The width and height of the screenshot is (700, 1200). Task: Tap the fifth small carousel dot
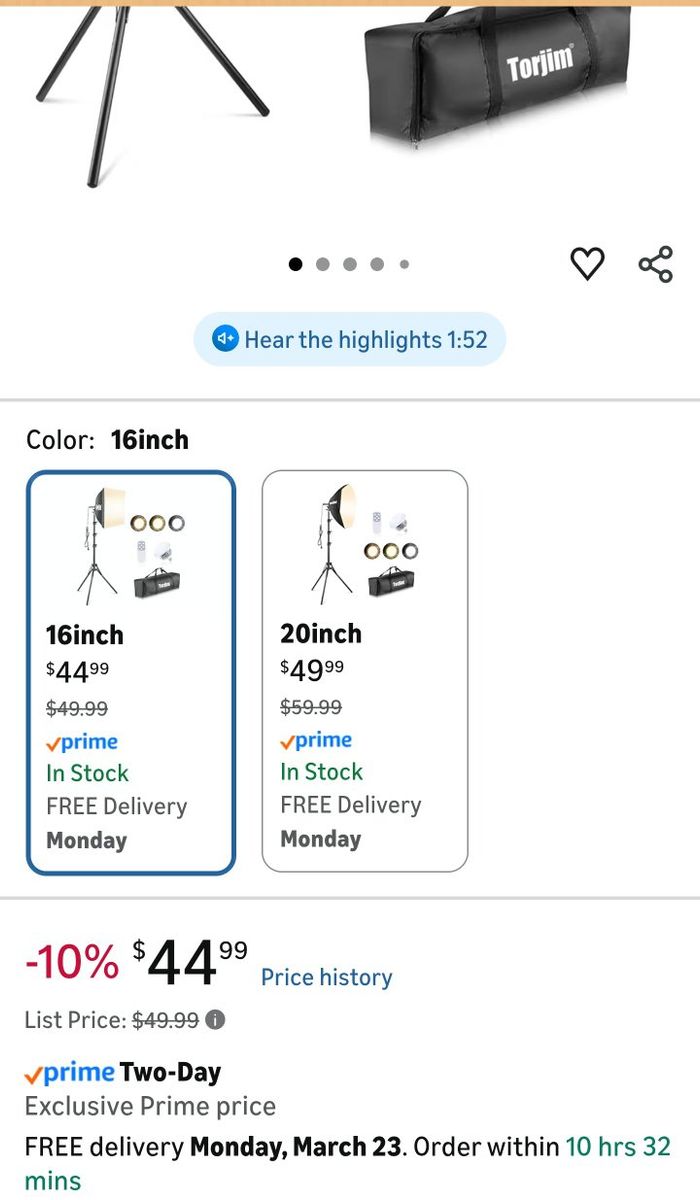coord(404,264)
